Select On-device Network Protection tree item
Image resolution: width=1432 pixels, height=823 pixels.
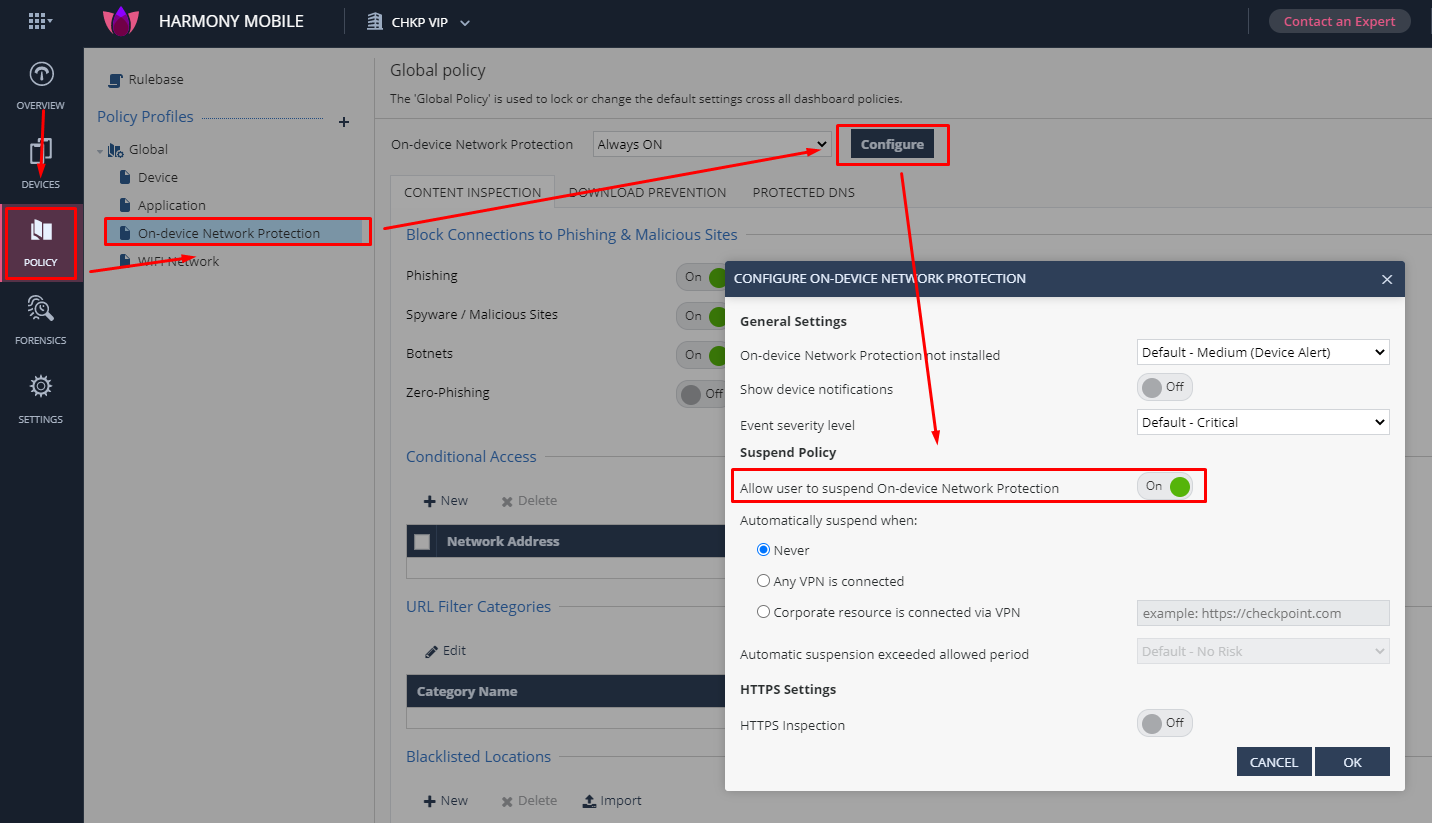(238, 233)
